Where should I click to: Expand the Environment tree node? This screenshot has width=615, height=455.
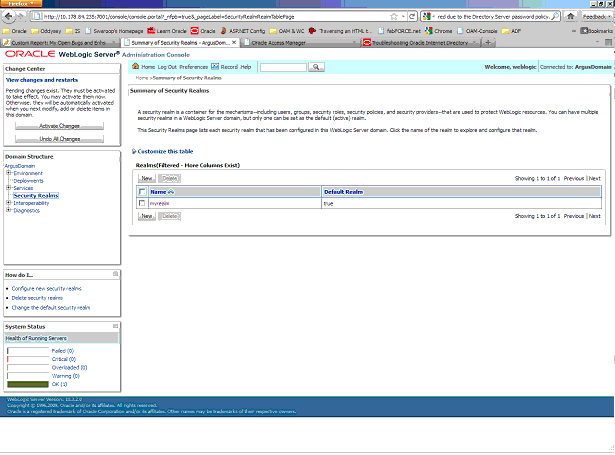(8, 173)
